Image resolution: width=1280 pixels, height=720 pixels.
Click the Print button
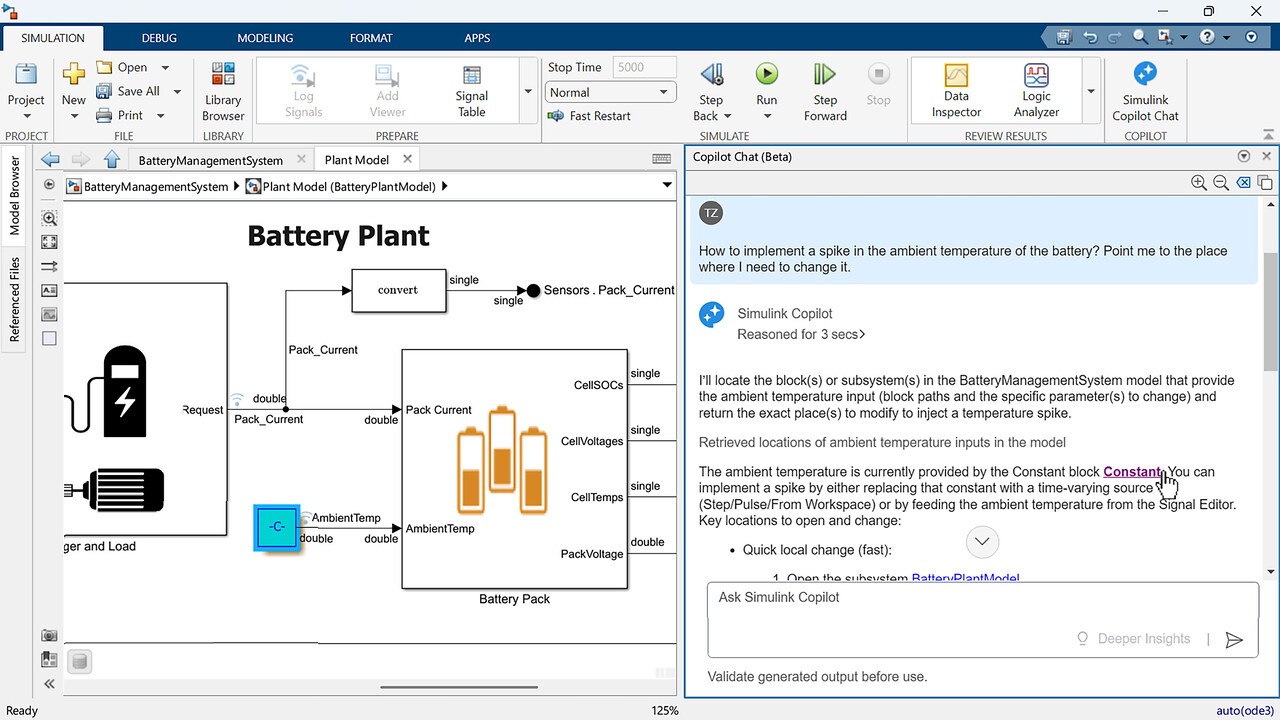[120, 115]
